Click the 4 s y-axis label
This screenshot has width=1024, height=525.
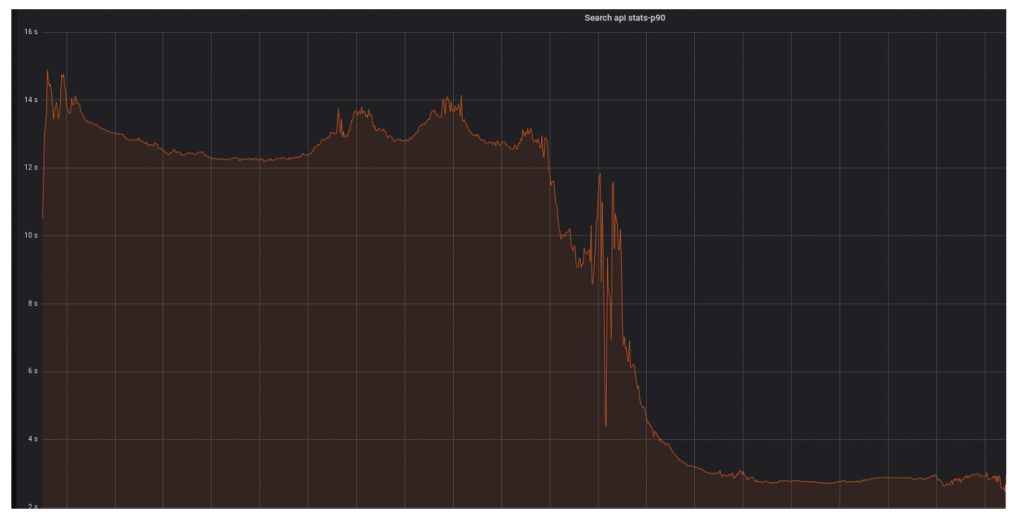coord(32,439)
